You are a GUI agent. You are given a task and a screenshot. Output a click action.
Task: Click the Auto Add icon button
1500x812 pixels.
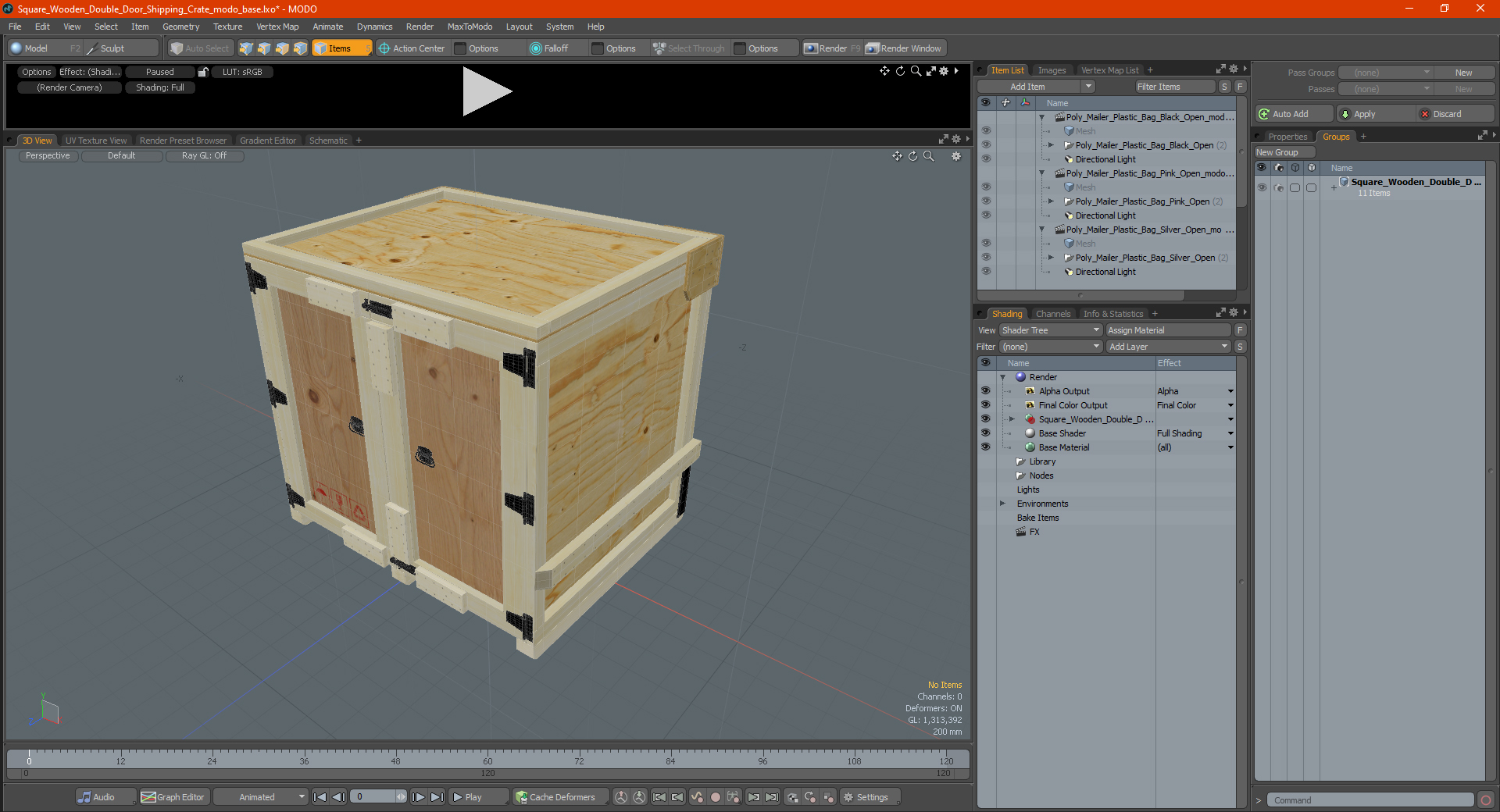pyautogui.click(x=1264, y=114)
